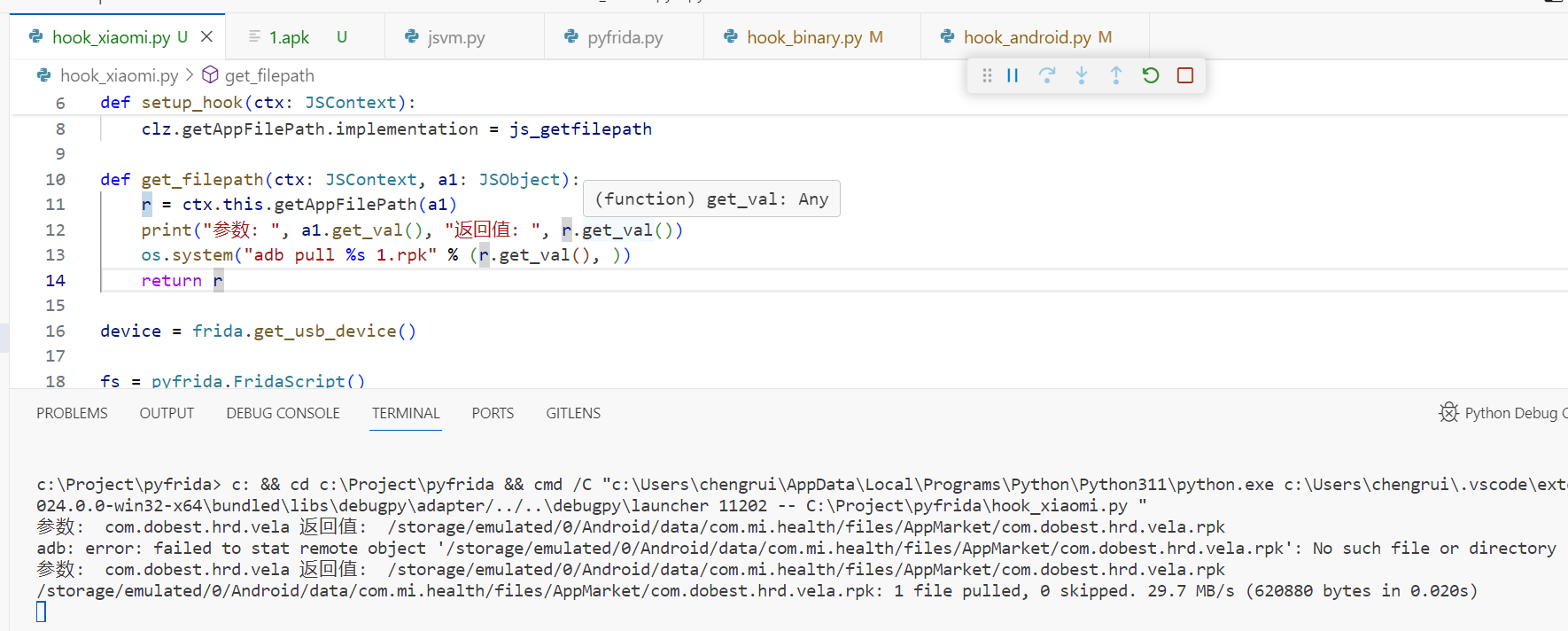Click the Python Debug Console bug icon
Viewport: 1568px width, 631px height.
(1448, 412)
